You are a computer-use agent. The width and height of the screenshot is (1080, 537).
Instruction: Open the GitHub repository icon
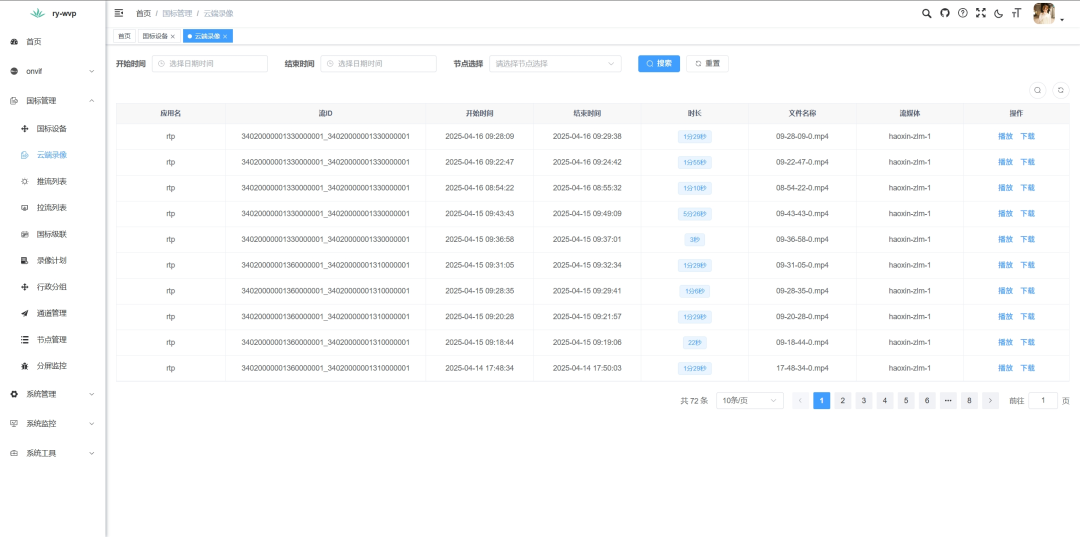(x=944, y=13)
